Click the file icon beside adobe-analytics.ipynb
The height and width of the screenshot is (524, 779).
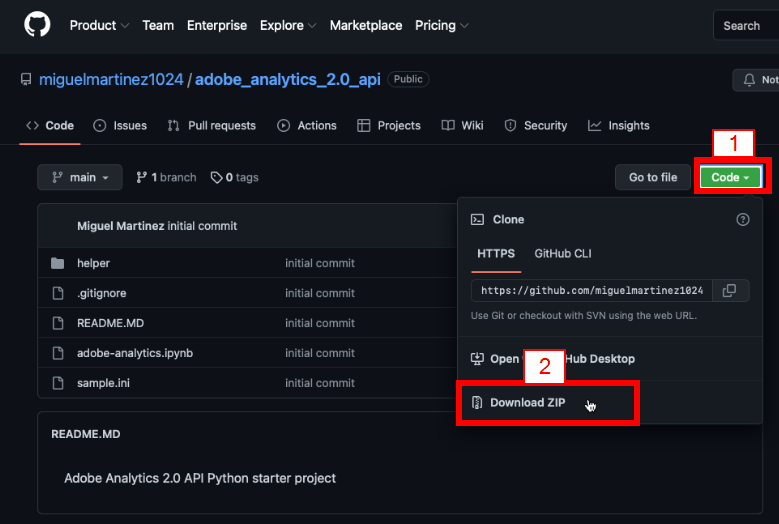click(58, 353)
